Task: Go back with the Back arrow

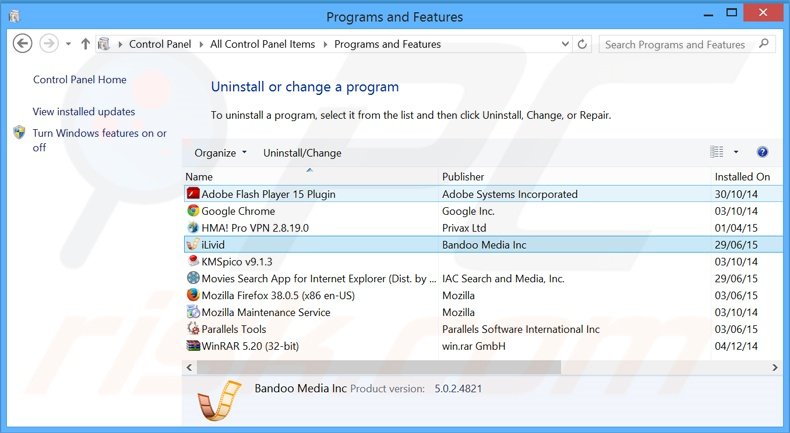Action: (22, 44)
